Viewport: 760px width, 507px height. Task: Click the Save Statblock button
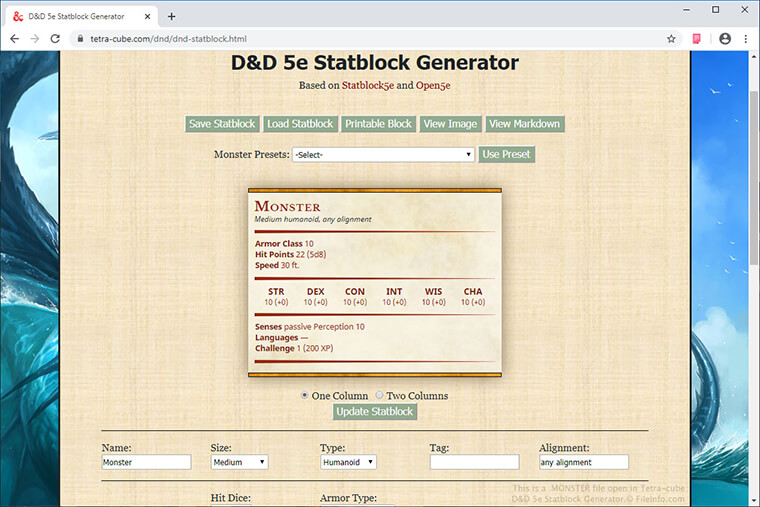tap(221, 124)
